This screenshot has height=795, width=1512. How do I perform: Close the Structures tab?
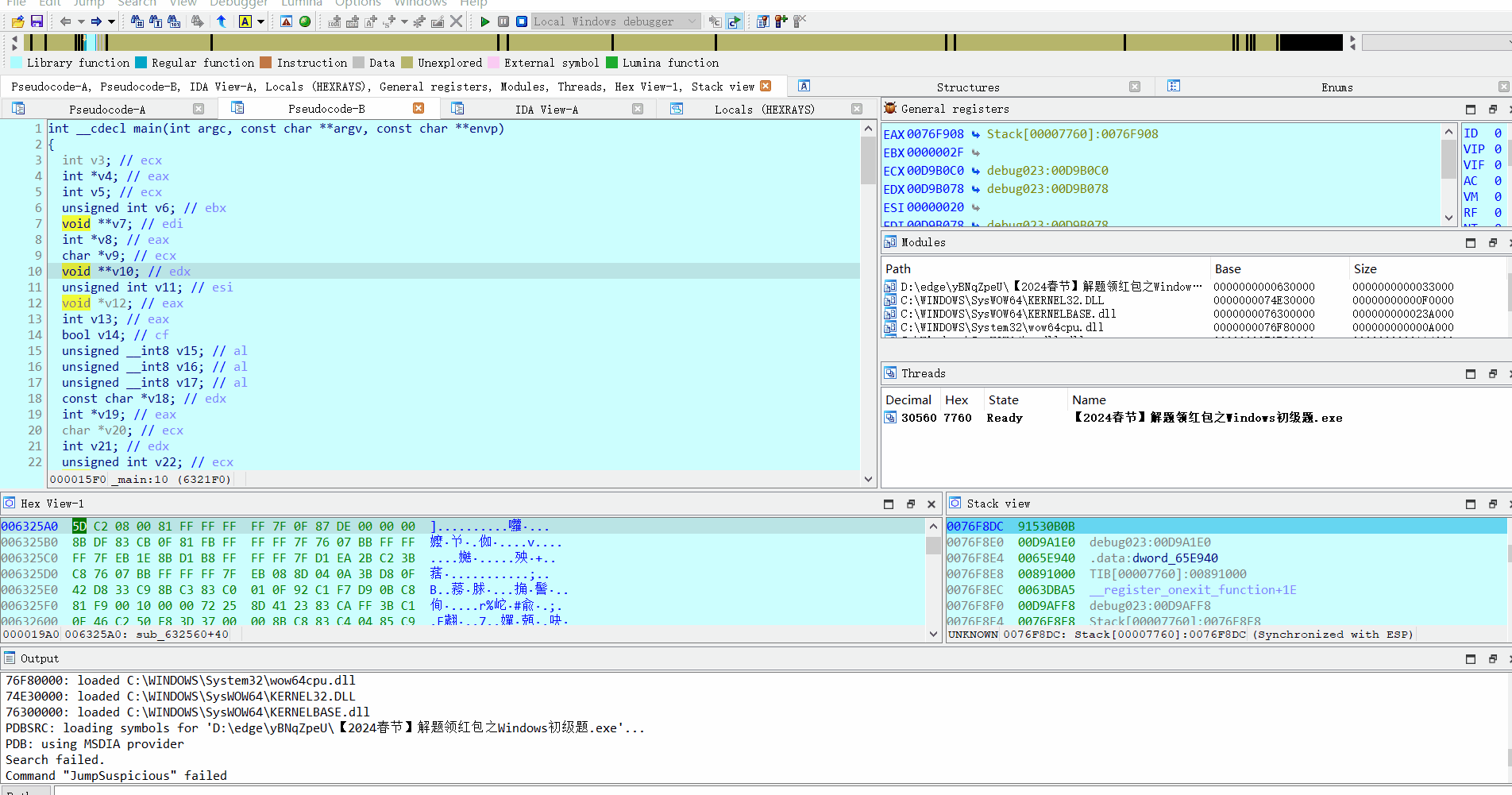click(1135, 87)
